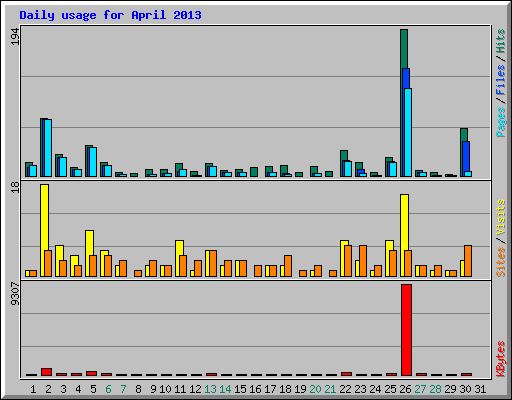Click day label 1 on the axis
The width and height of the screenshot is (512, 400).
coord(33,389)
